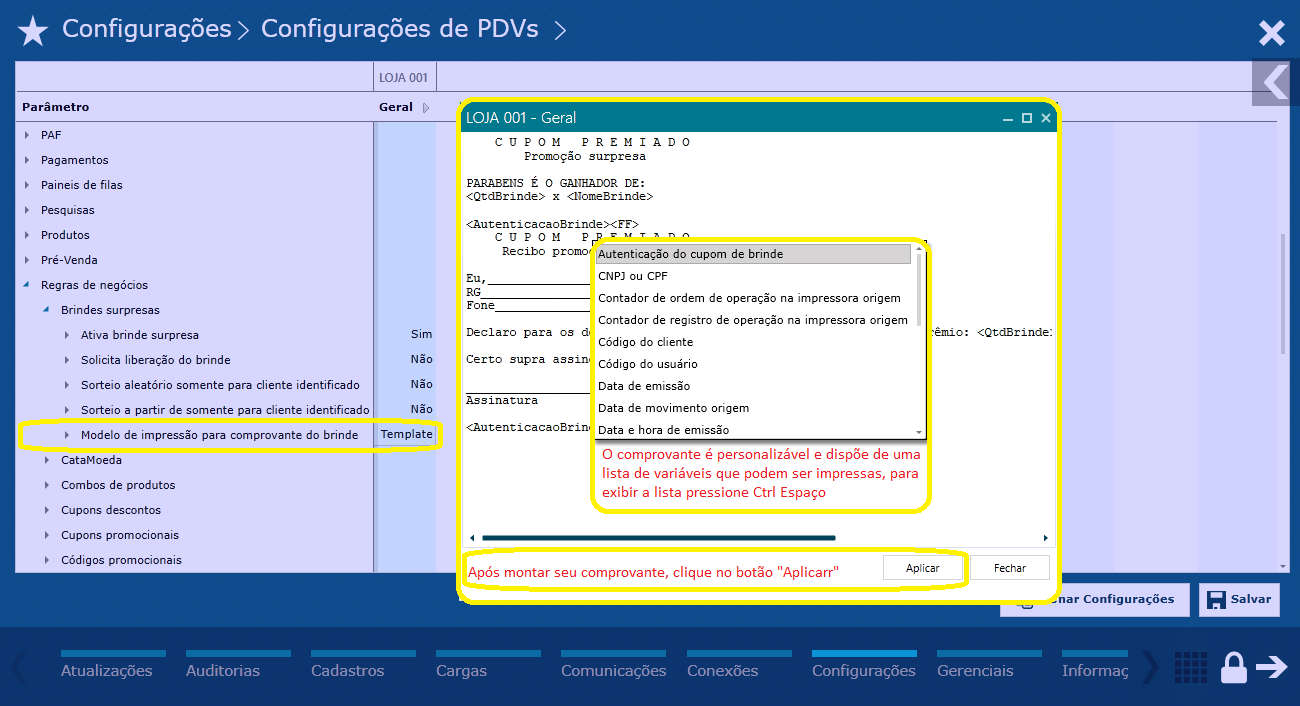Expand Cupons descontos node
1300x706 pixels.
point(47,510)
